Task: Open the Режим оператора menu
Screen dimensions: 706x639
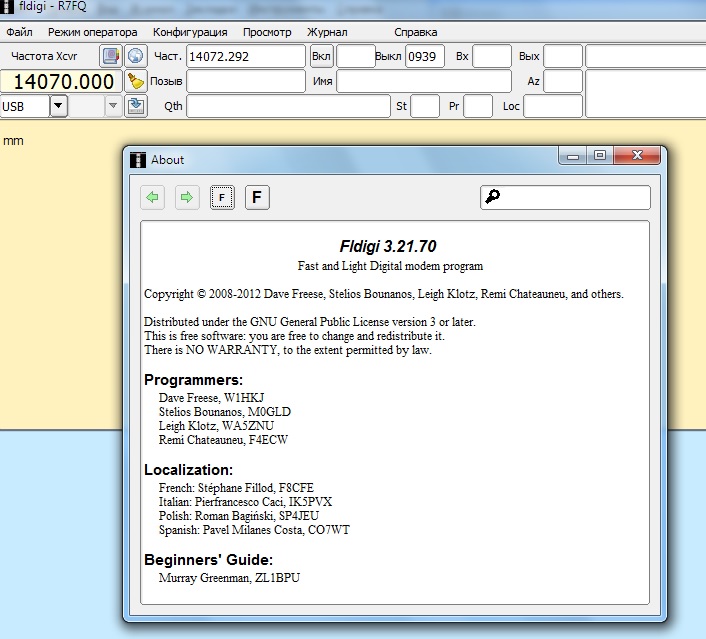Action: point(93,32)
